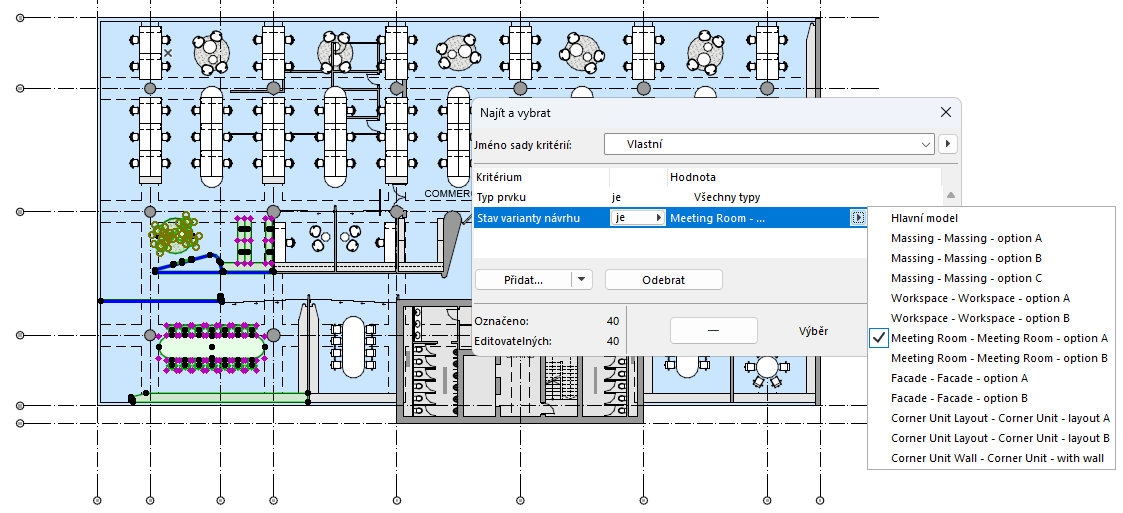1123x513 pixels.
Task: Choose 'Massing - Massing - option A'
Action: tap(966, 239)
